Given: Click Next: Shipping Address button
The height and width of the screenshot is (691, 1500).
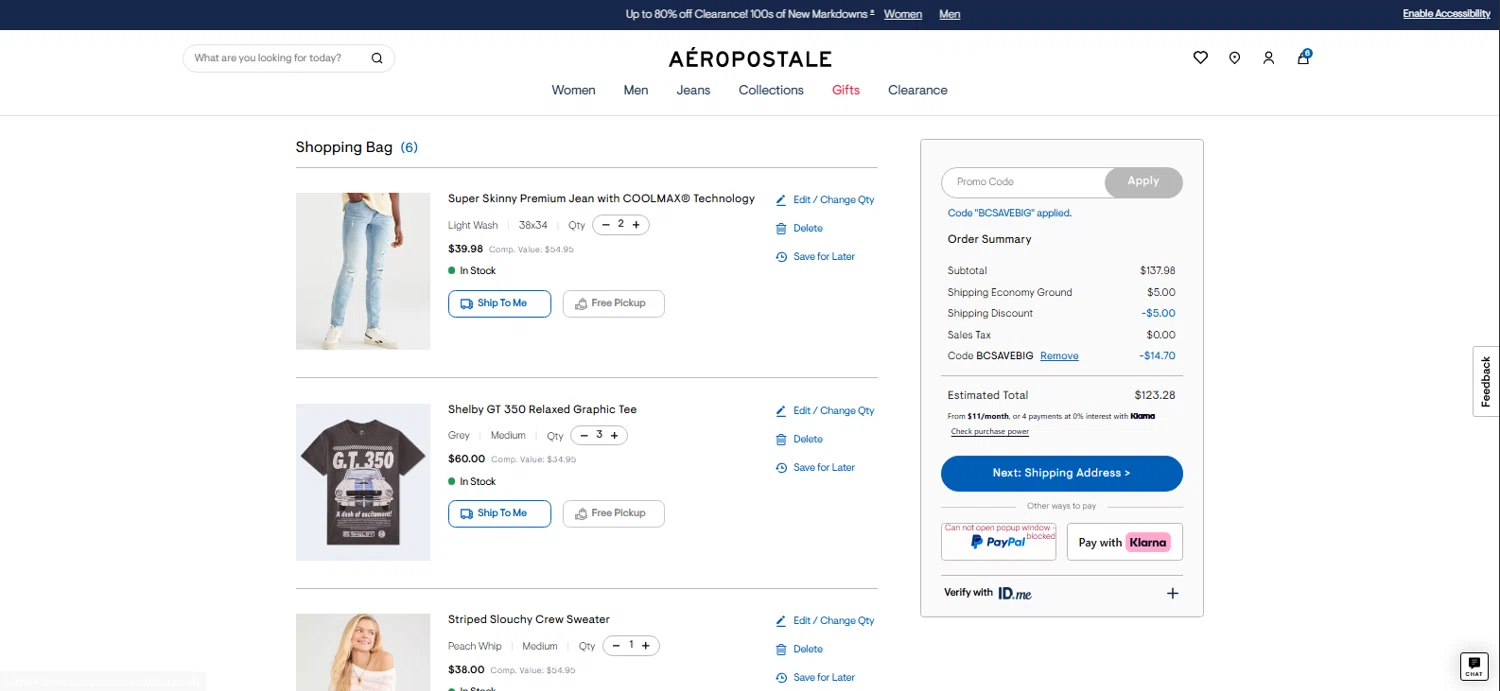Looking at the screenshot, I should coord(1062,473).
